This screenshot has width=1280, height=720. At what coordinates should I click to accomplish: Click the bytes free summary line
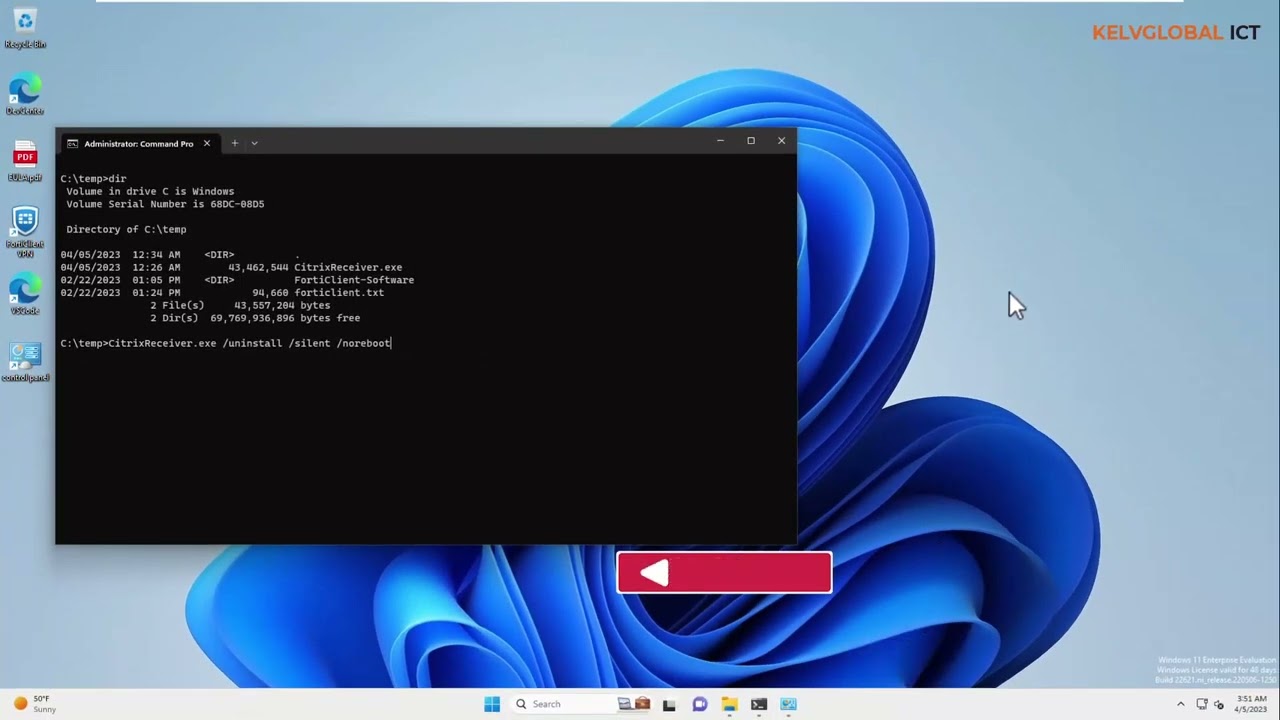[255, 318]
